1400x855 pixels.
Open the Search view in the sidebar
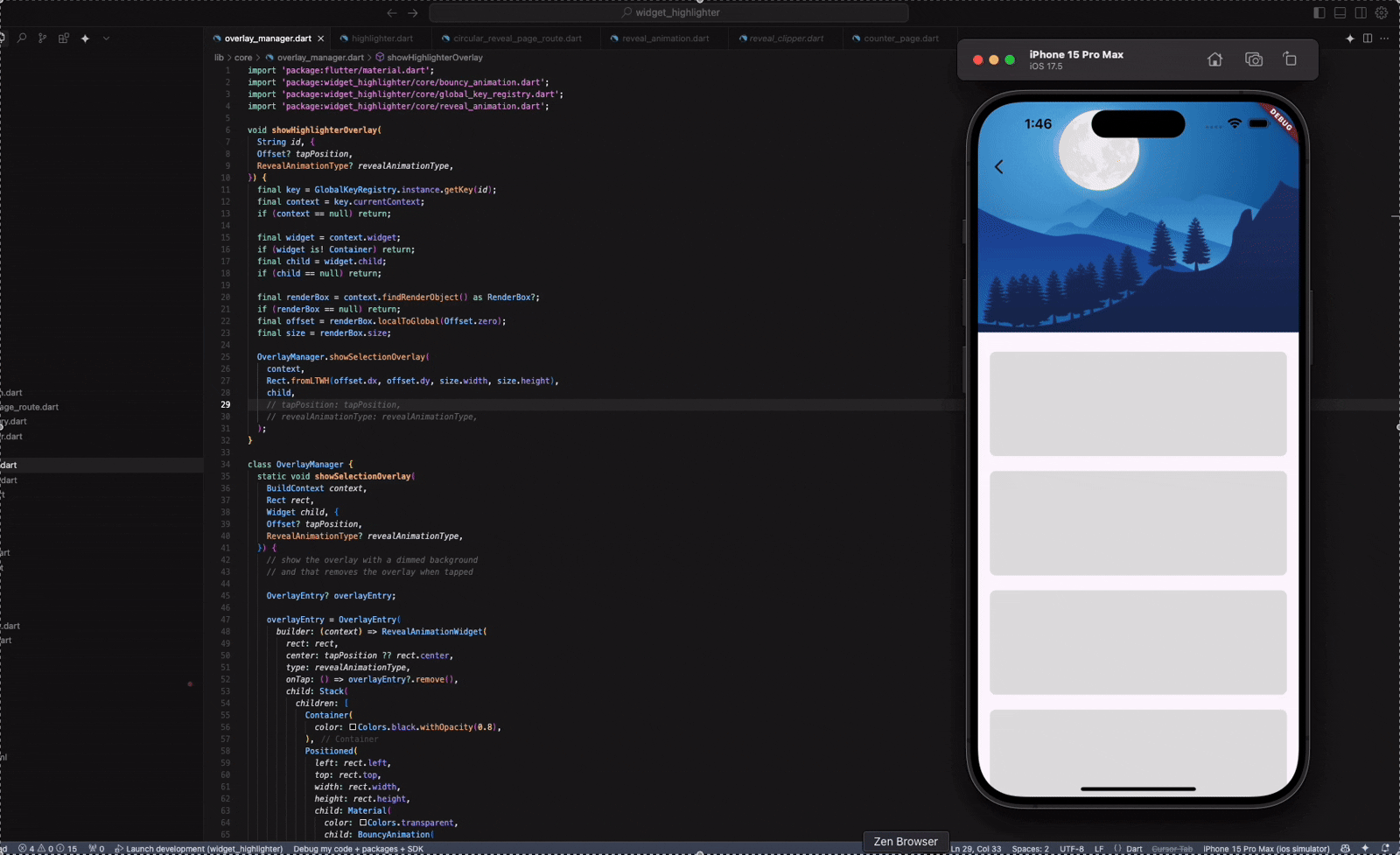(x=22, y=39)
